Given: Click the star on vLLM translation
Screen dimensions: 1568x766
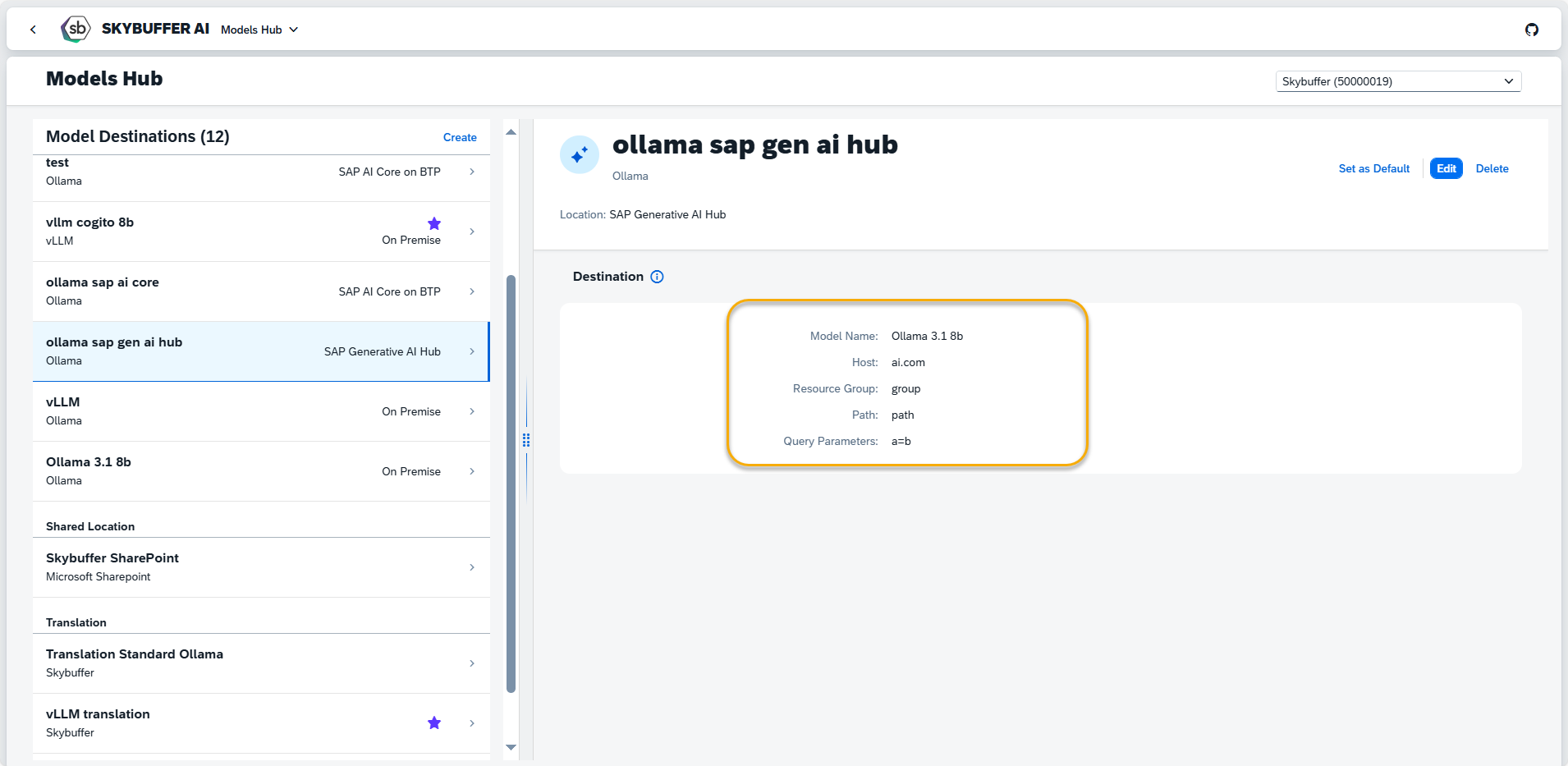Looking at the screenshot, I should pos(434,722).
